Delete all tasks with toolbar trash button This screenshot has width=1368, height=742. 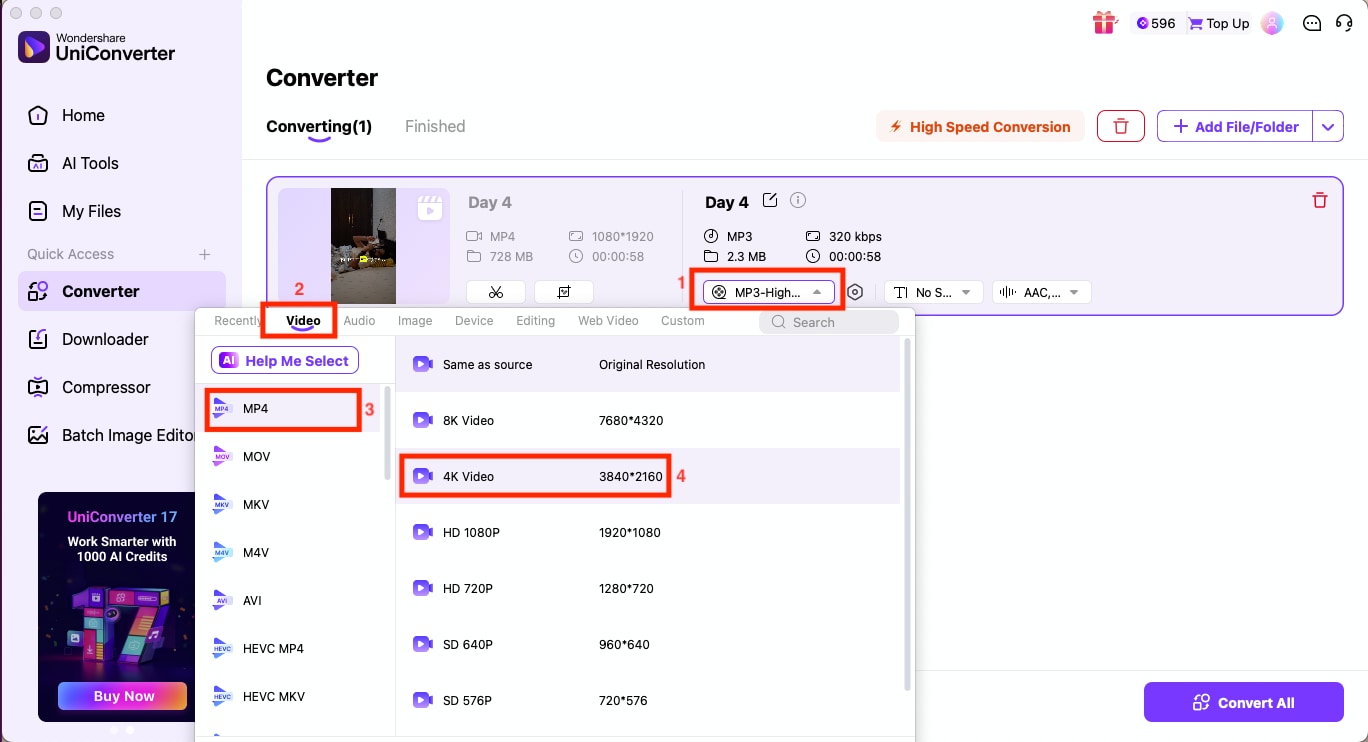pyautogui.click(x=1121, y=126)
